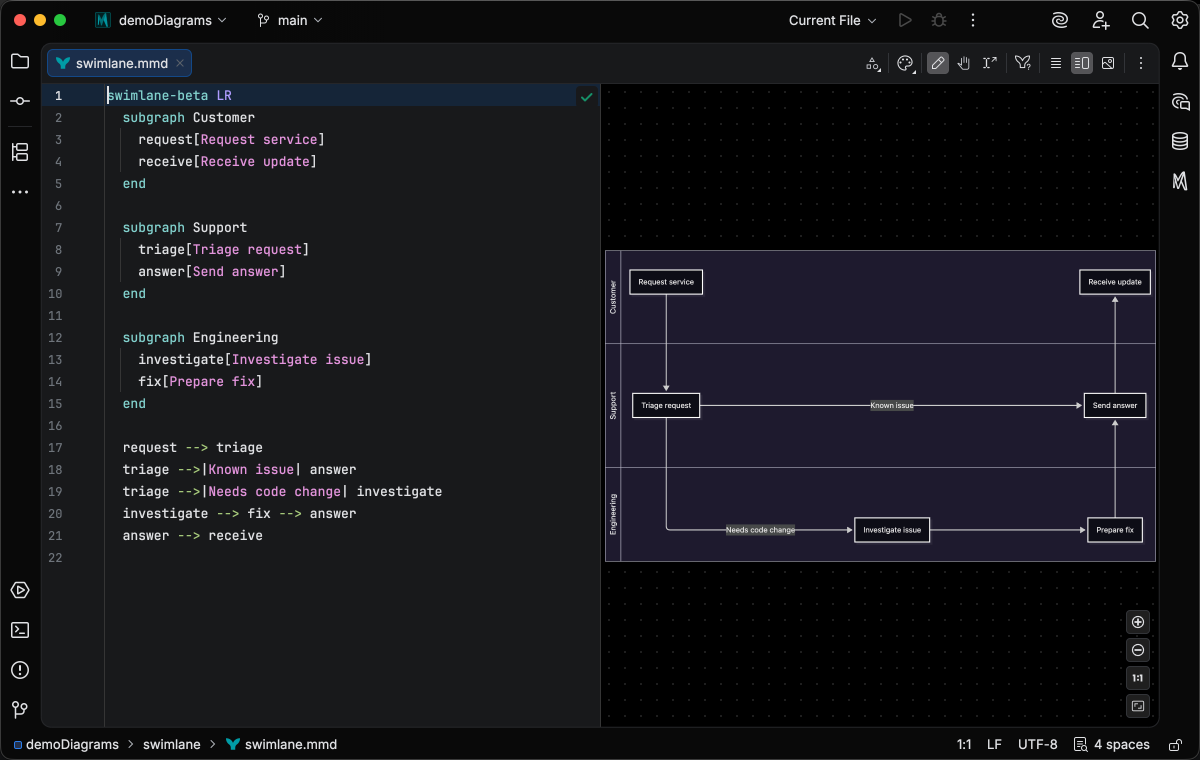The width and height of the screenshot is (1200, 760).
Task: Click the Prepare fix diagram node
Action: click(1115, 530)
